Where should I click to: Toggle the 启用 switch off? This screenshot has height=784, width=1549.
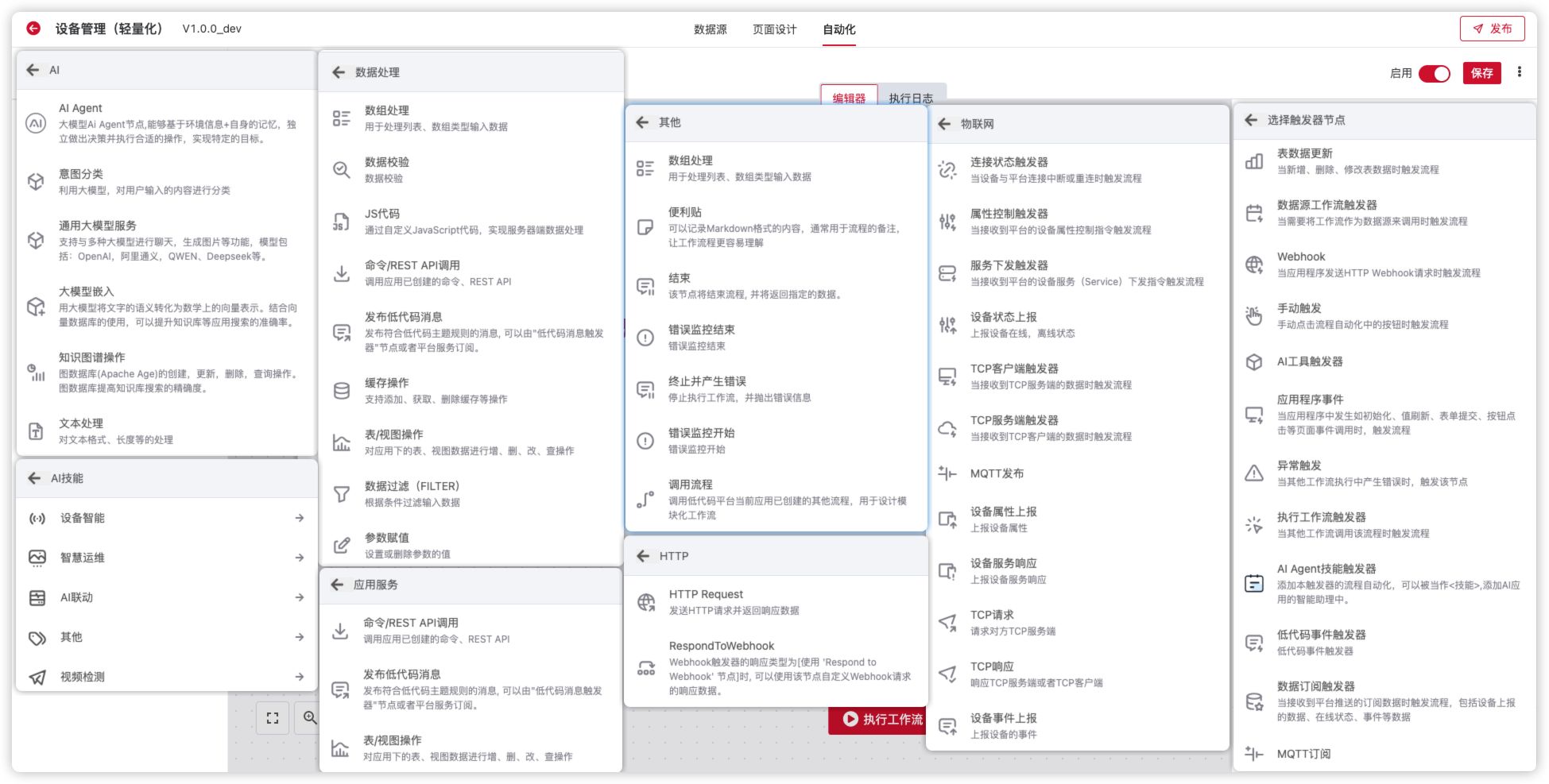click(x=1434, y=73)
